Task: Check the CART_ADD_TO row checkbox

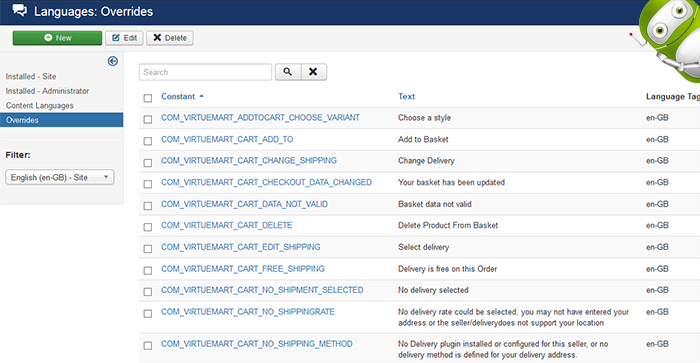Action: pyautogui.click(x=148, y=141)
